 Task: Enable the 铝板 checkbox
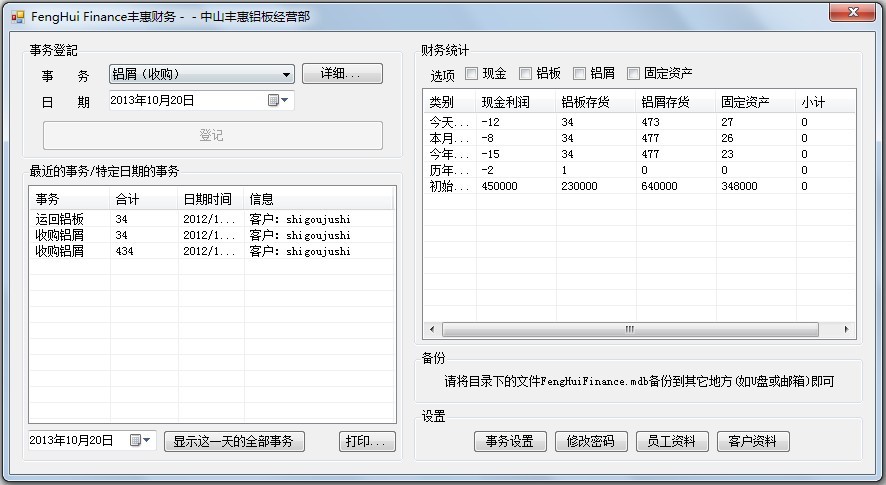[525, 73]
